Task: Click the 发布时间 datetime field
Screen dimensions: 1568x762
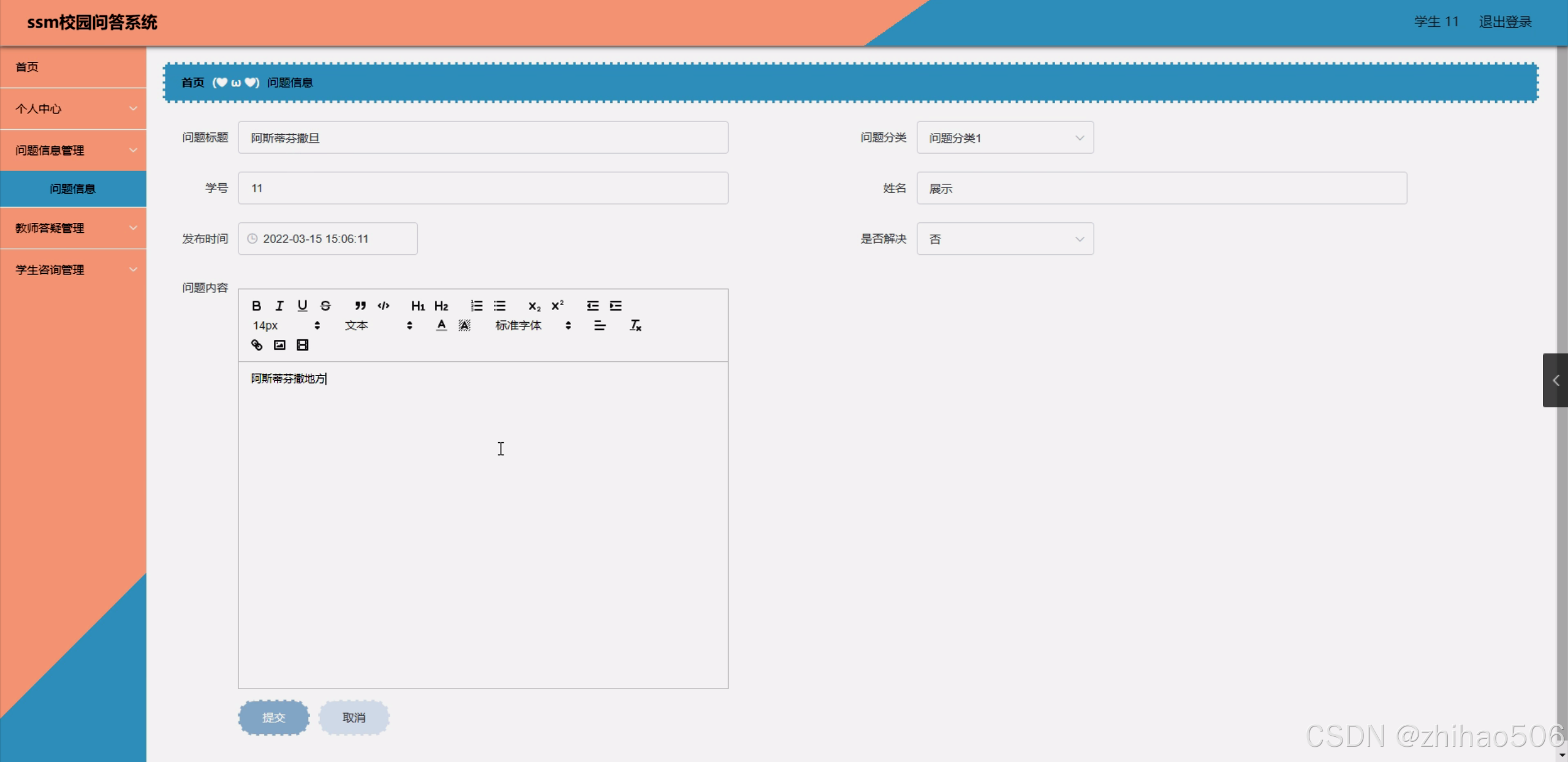Action: click(x=328, y=238)
